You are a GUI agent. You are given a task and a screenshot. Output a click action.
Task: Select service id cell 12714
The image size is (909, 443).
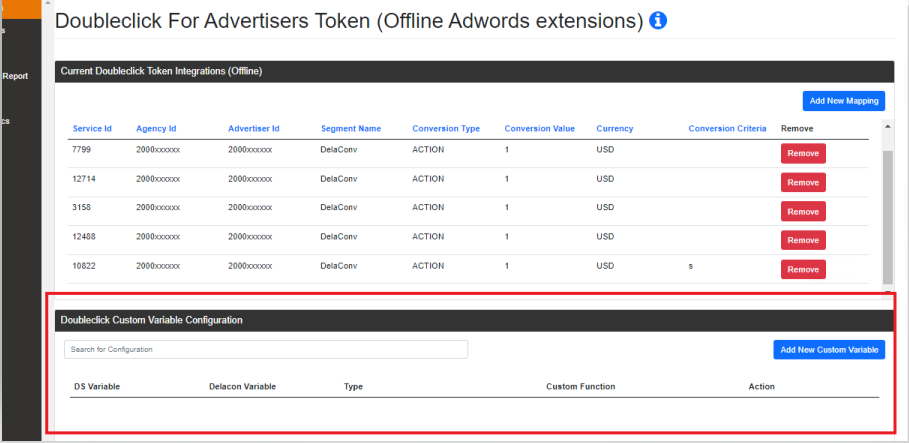(84, 179)
